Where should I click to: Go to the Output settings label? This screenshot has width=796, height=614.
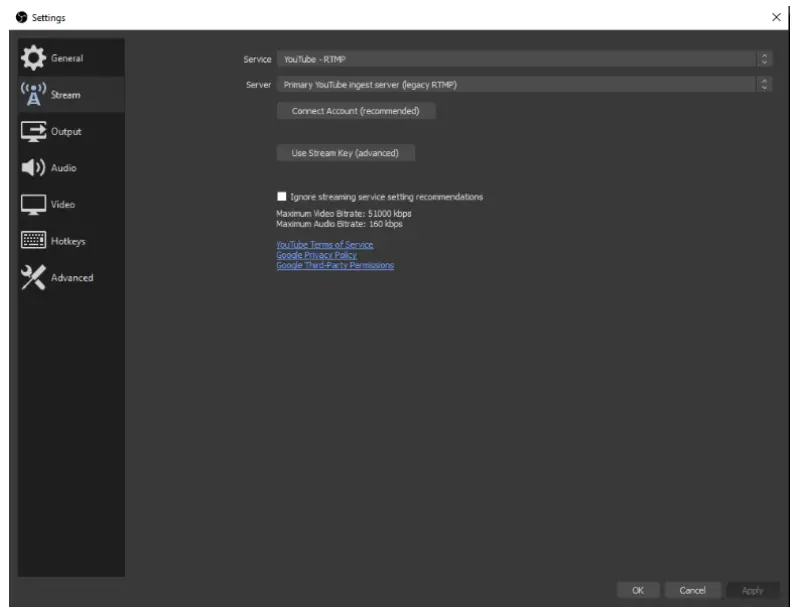[66, 132]
